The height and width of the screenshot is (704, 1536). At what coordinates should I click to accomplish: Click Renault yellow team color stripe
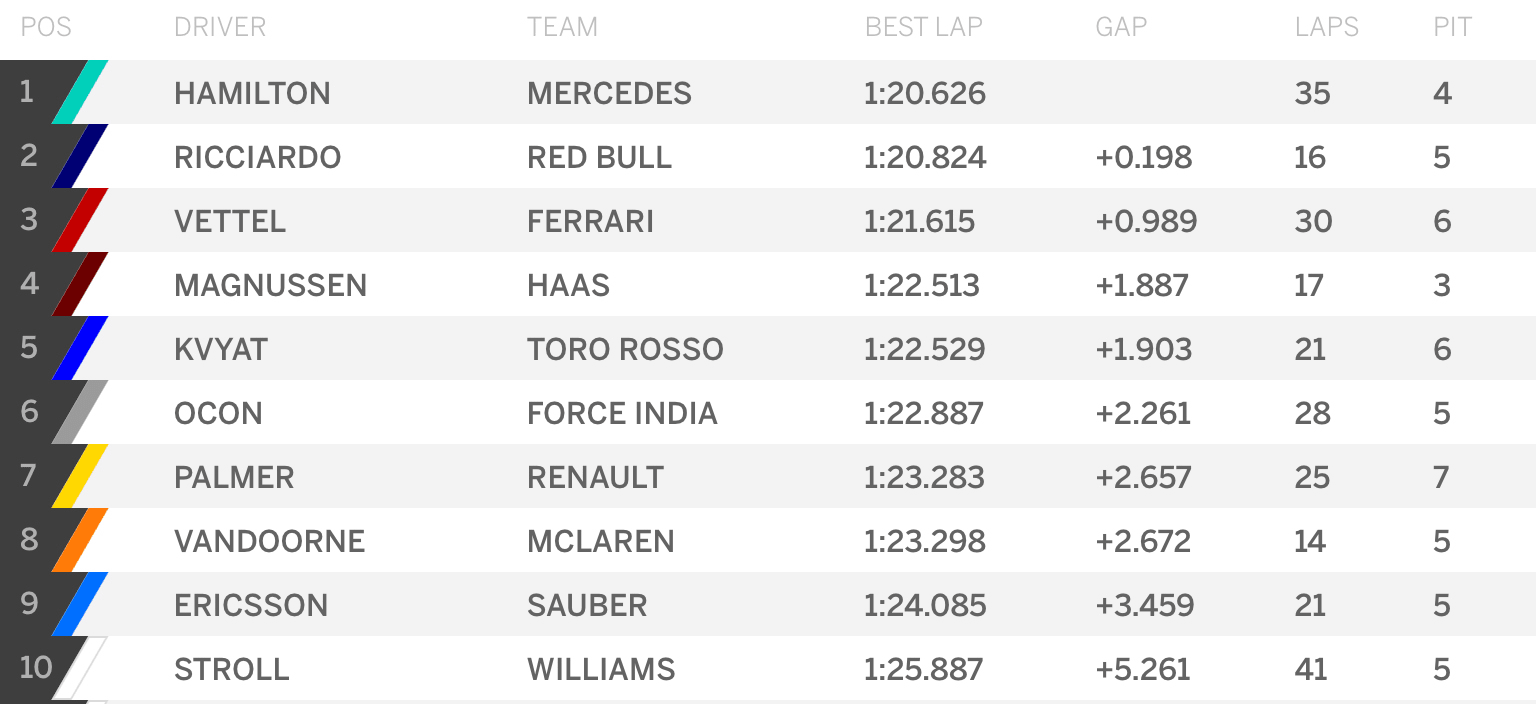click(80, 476)
